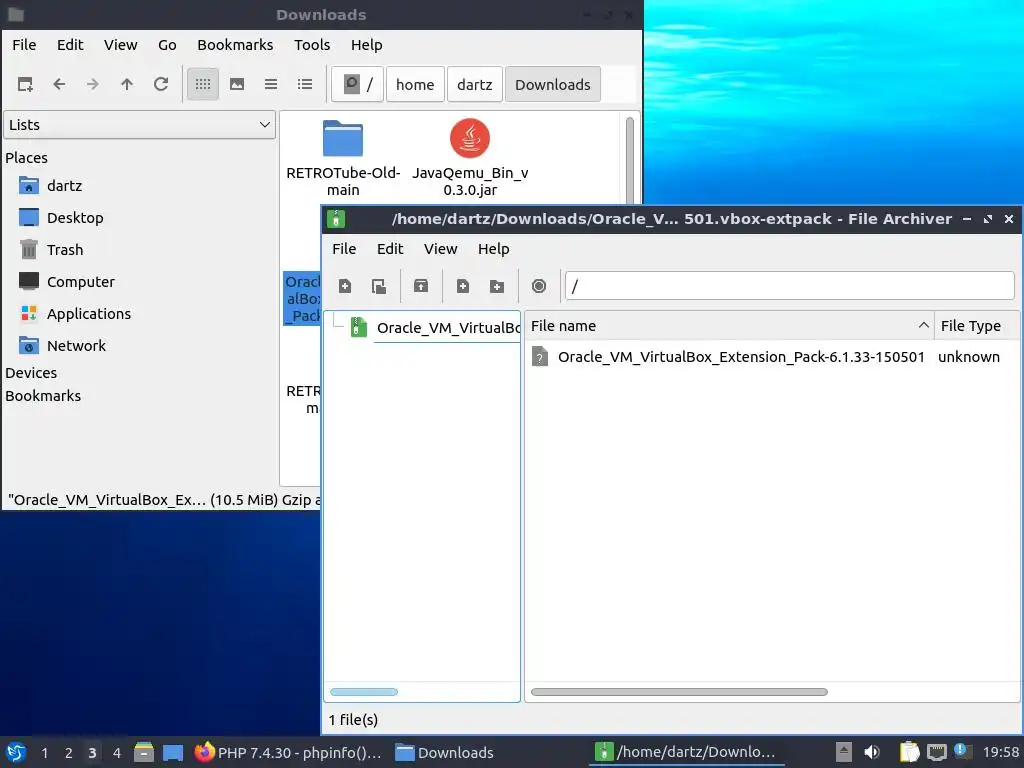Click horizontal scrollbar under archiver tree pane
This screenshot has width=1024, height=768.
(x=364, y=692)
